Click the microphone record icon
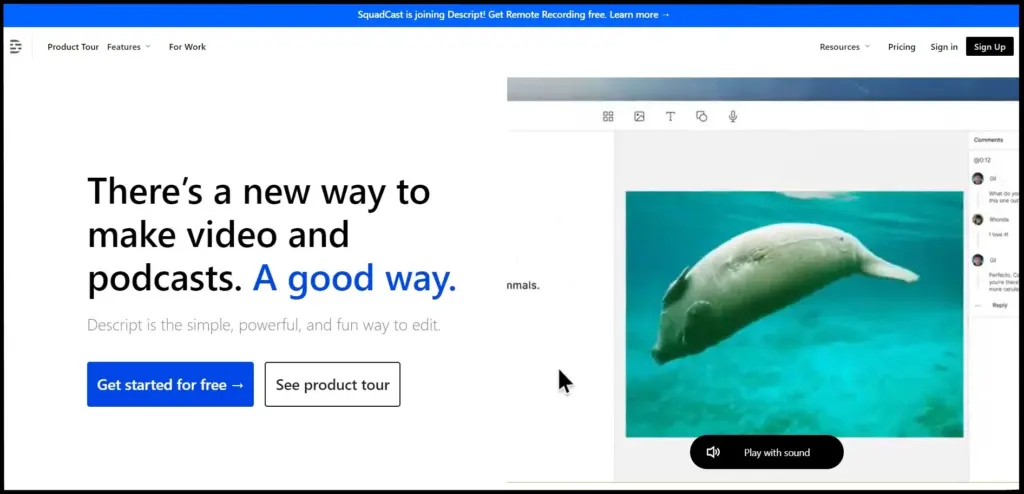The height and width of the screenshot is (494, 1024). 733,117
